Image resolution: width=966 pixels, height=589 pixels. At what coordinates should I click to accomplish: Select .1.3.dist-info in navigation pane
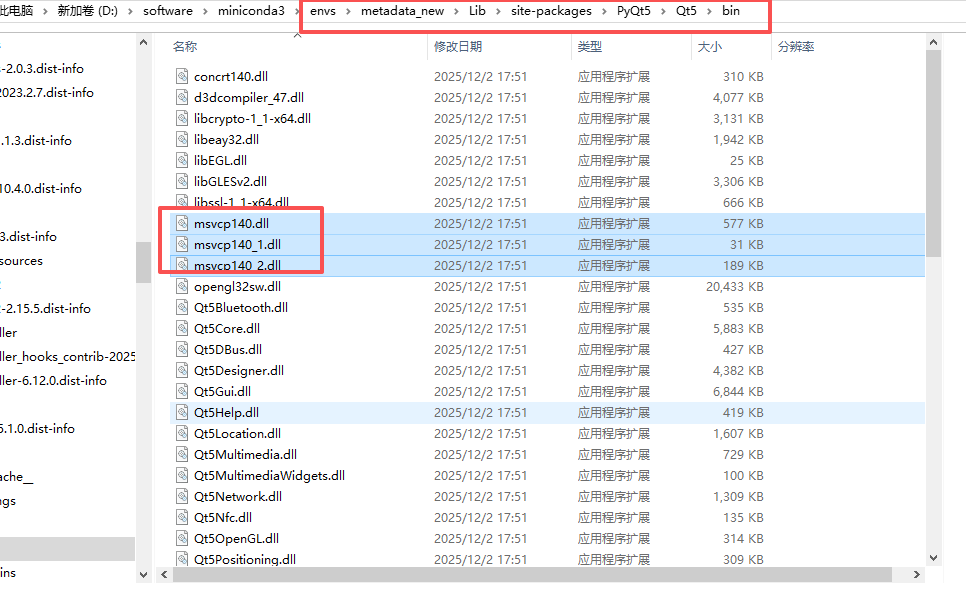point(36,140)
